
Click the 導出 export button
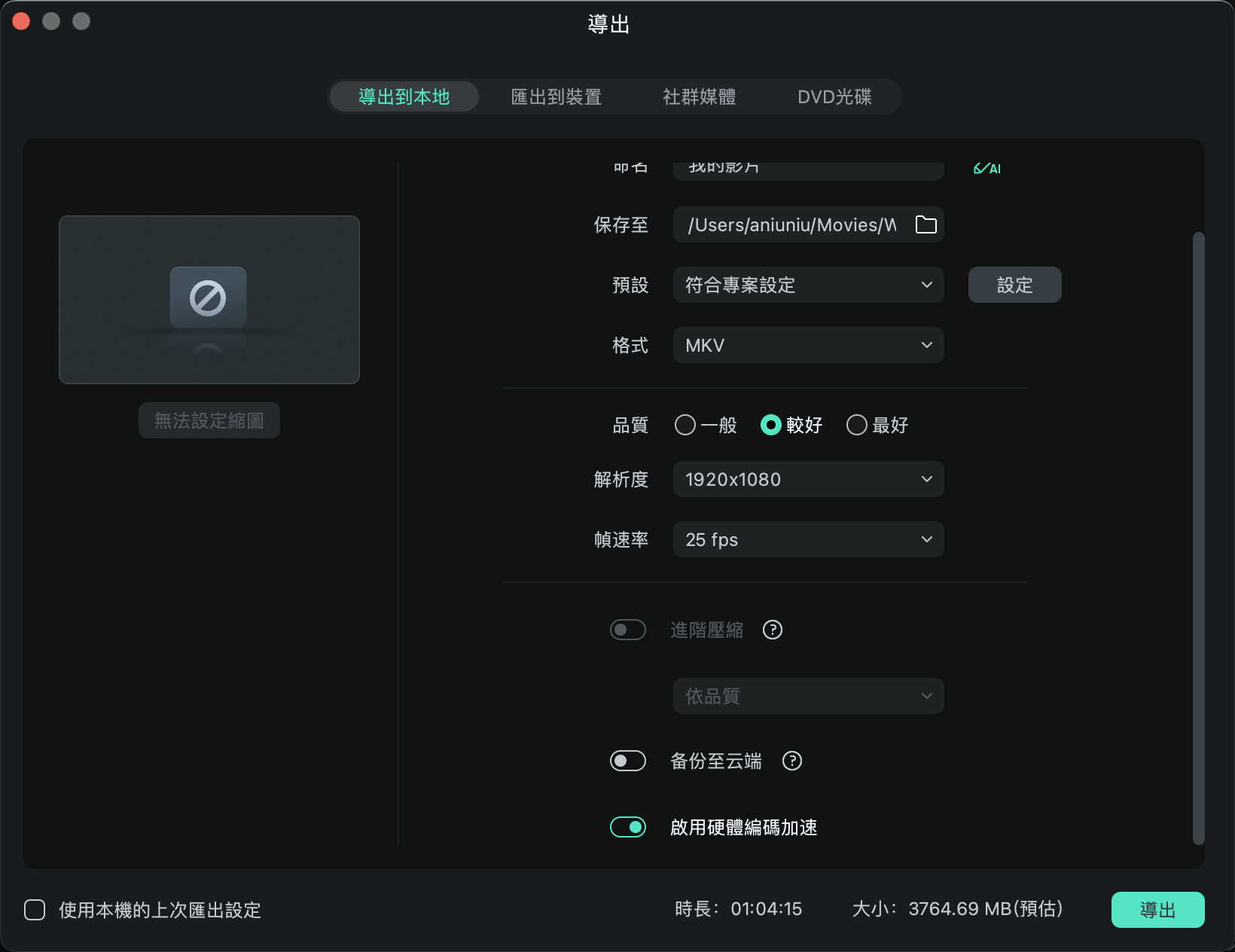click(1157, 910)
